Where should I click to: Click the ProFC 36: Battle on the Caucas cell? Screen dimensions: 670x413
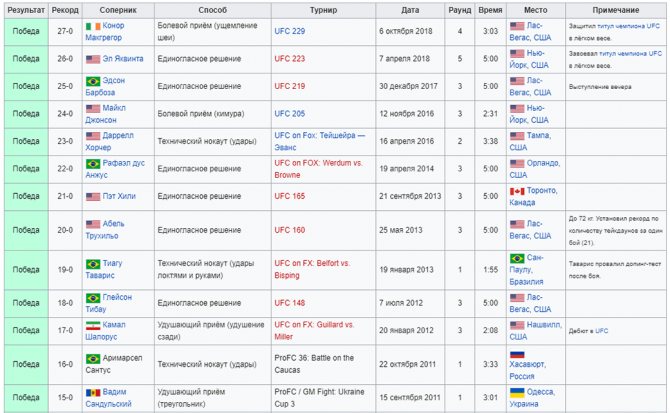point(323,364)
